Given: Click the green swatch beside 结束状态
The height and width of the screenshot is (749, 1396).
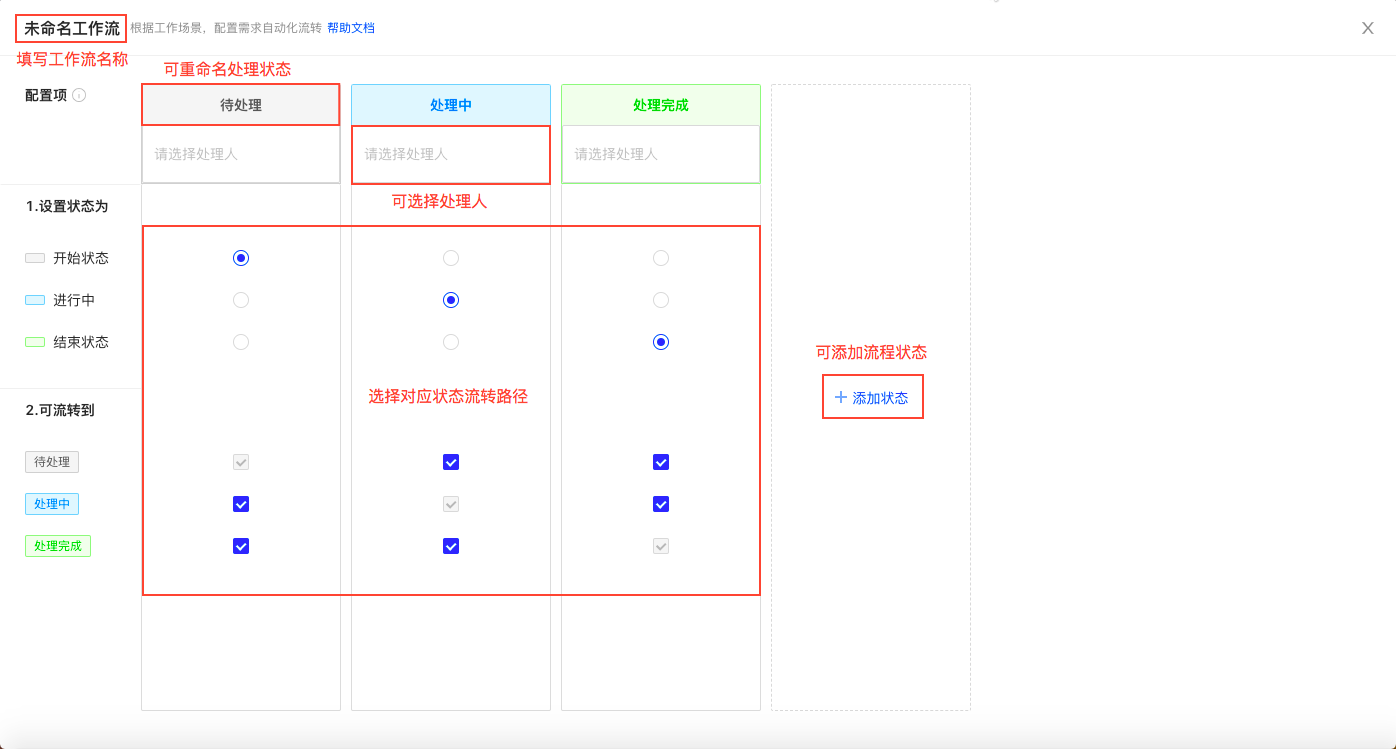Looking at the screenshot, I should (35, 342).
